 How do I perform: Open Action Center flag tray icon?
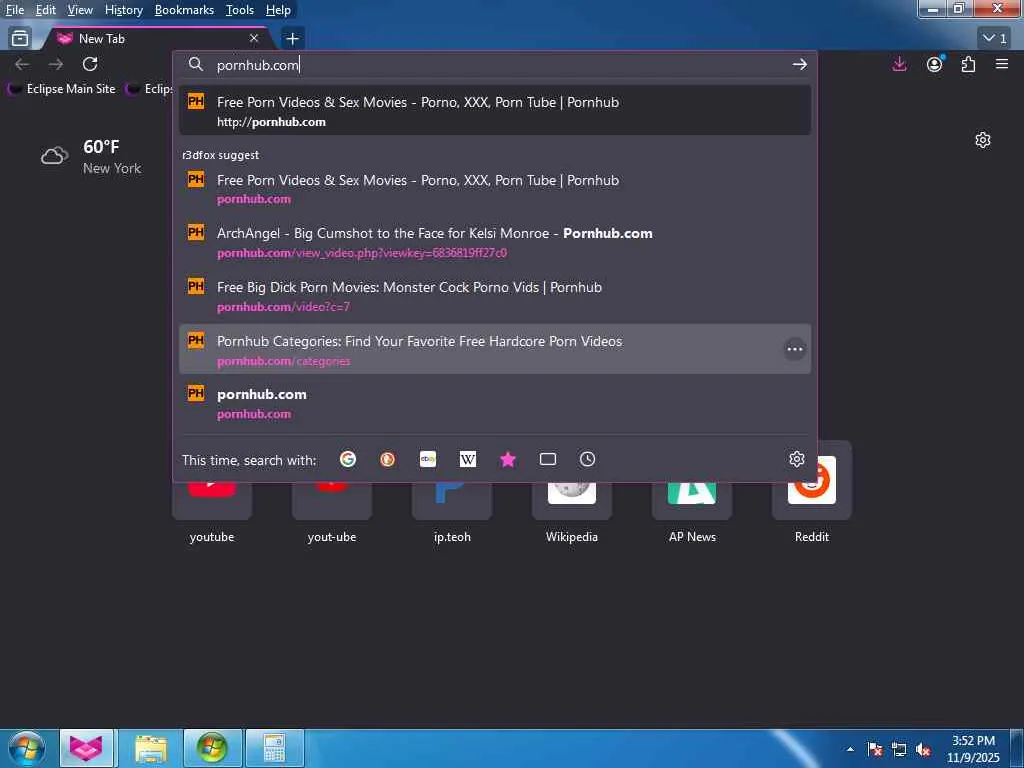pyautogui.click(x=875, y=749)
